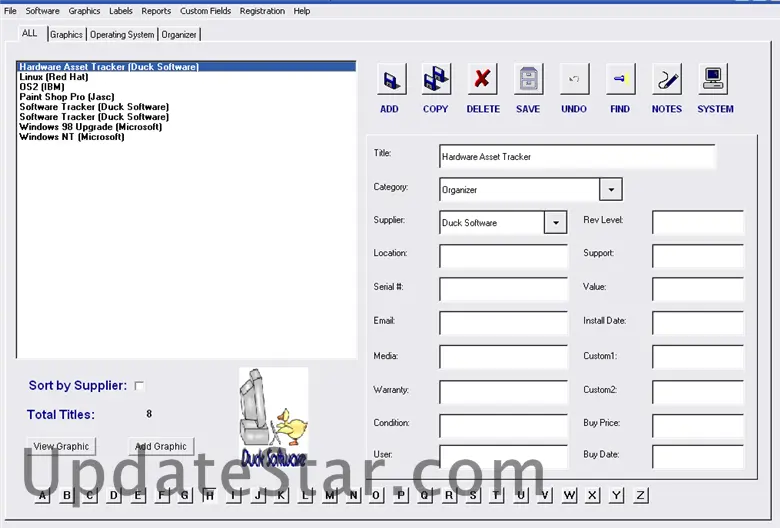Screen dimensions: 780x528
Task: Click the red X DELETE icon
Action: [x=483, y=79]
